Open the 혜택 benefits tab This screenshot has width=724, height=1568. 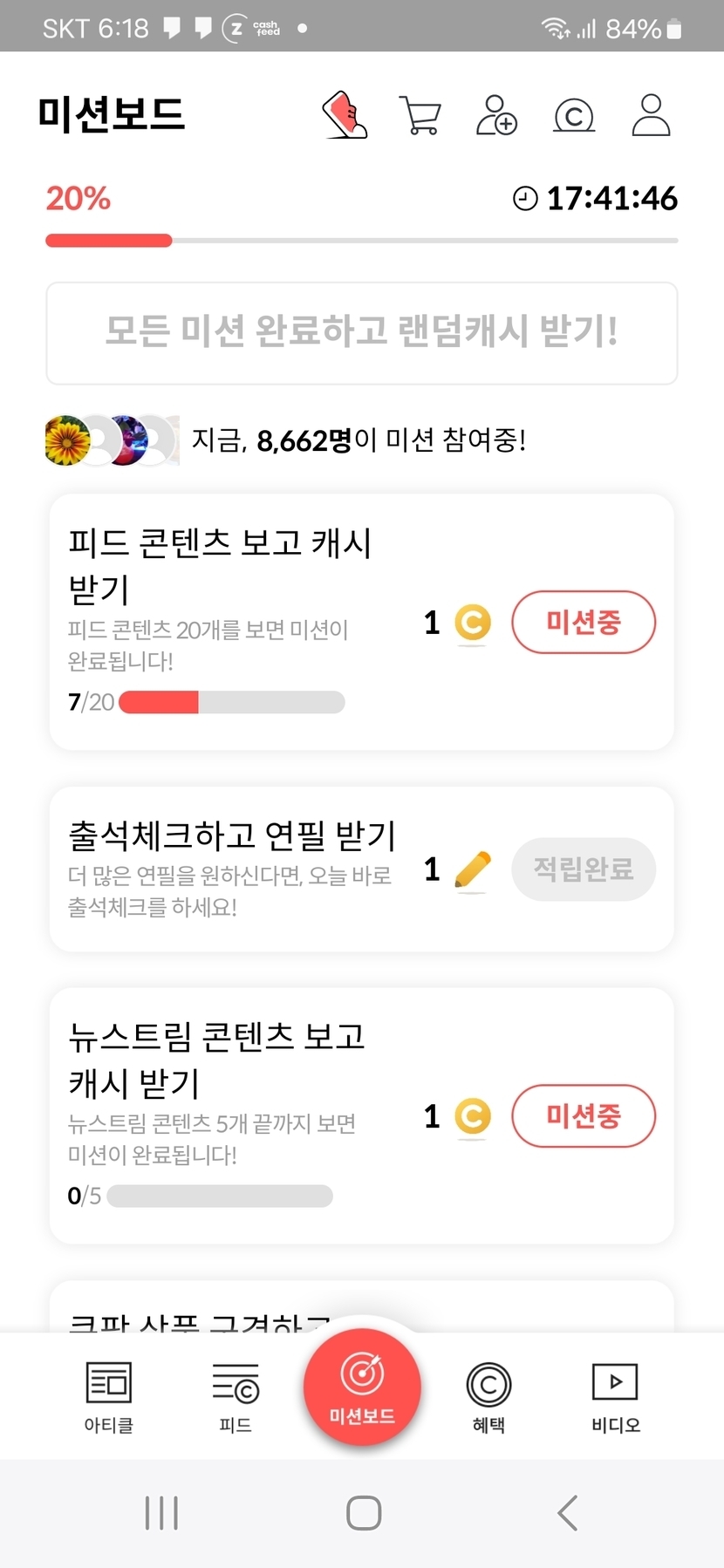tap(488, 1397)
